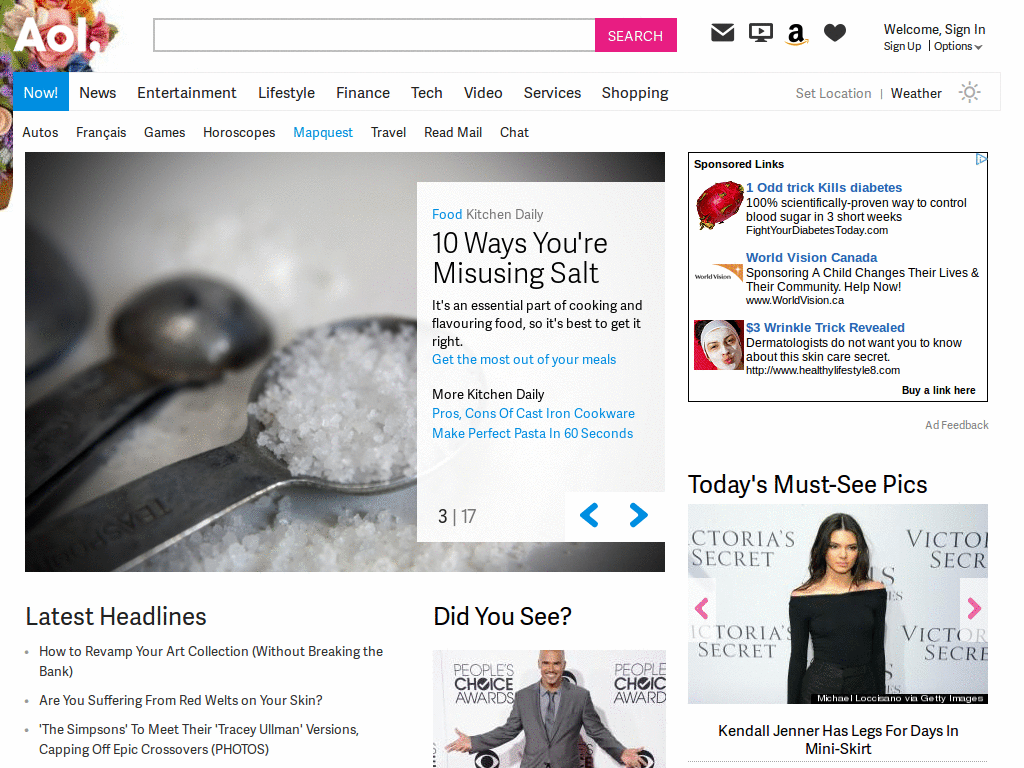Screen dimensions: 1024x768
Task: Open Horoscopes link
Action: pyautogui.click(x=239, y=133)
